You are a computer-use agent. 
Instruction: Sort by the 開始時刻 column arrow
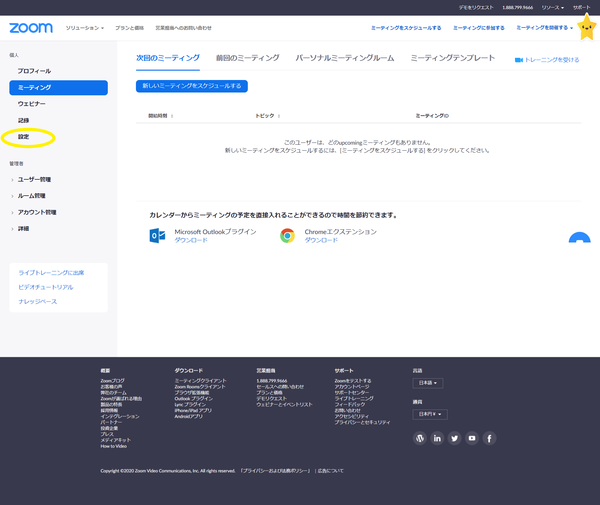(172, 116)
